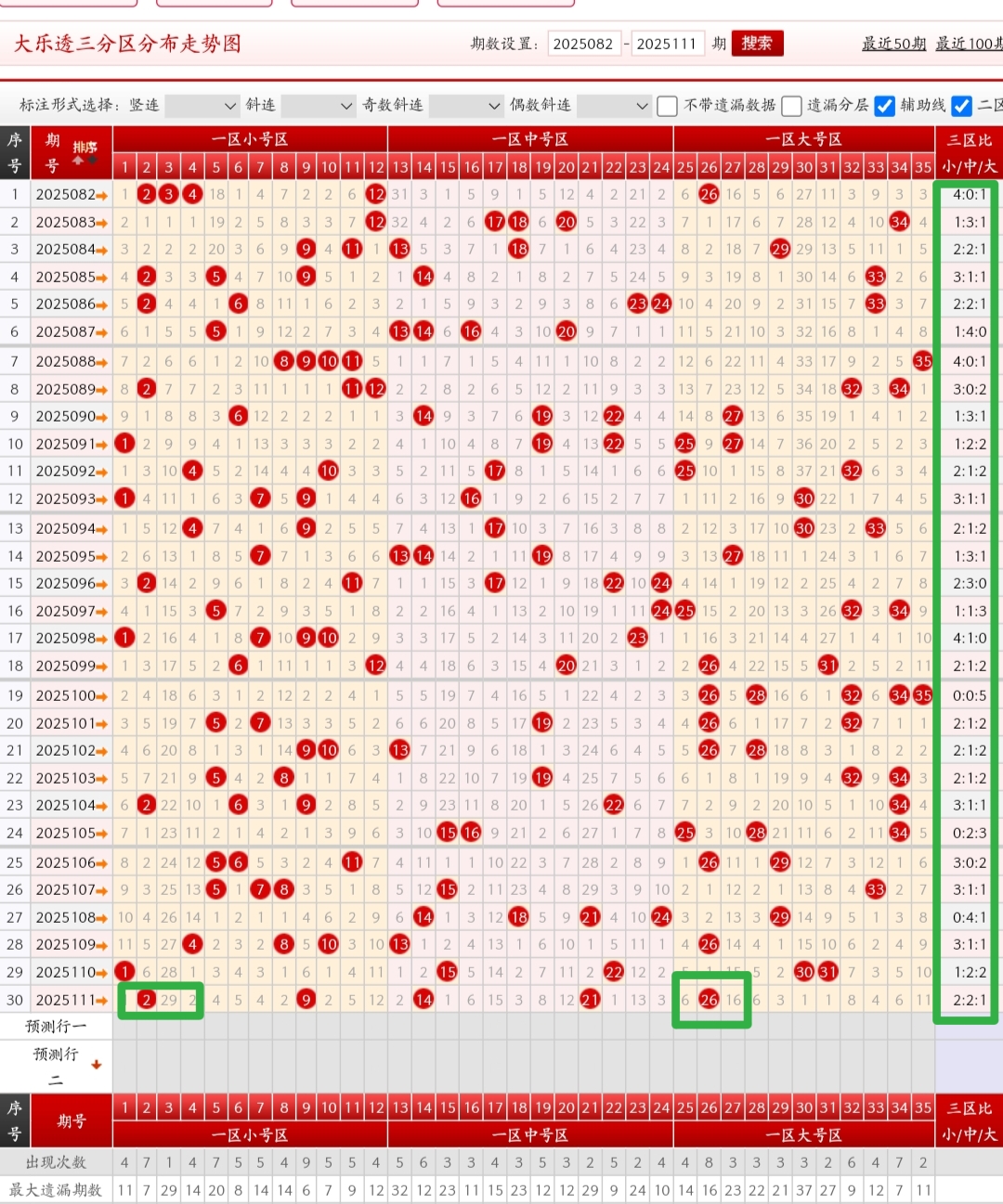Uncheck the 辅助线 checkbox
The image size is (1003, 1204).
point(885,106)
